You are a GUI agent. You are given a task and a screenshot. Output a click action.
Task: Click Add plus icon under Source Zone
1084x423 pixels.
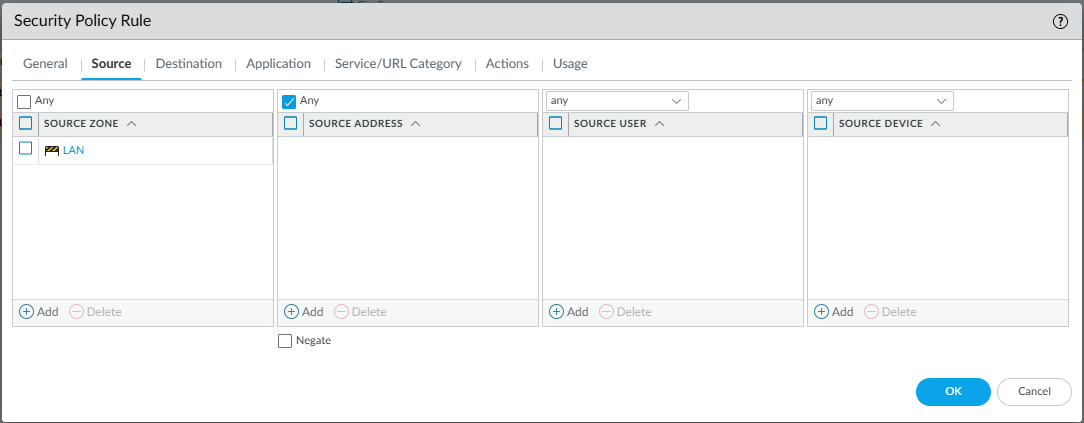pyautogui.click(x=27, y=312)
